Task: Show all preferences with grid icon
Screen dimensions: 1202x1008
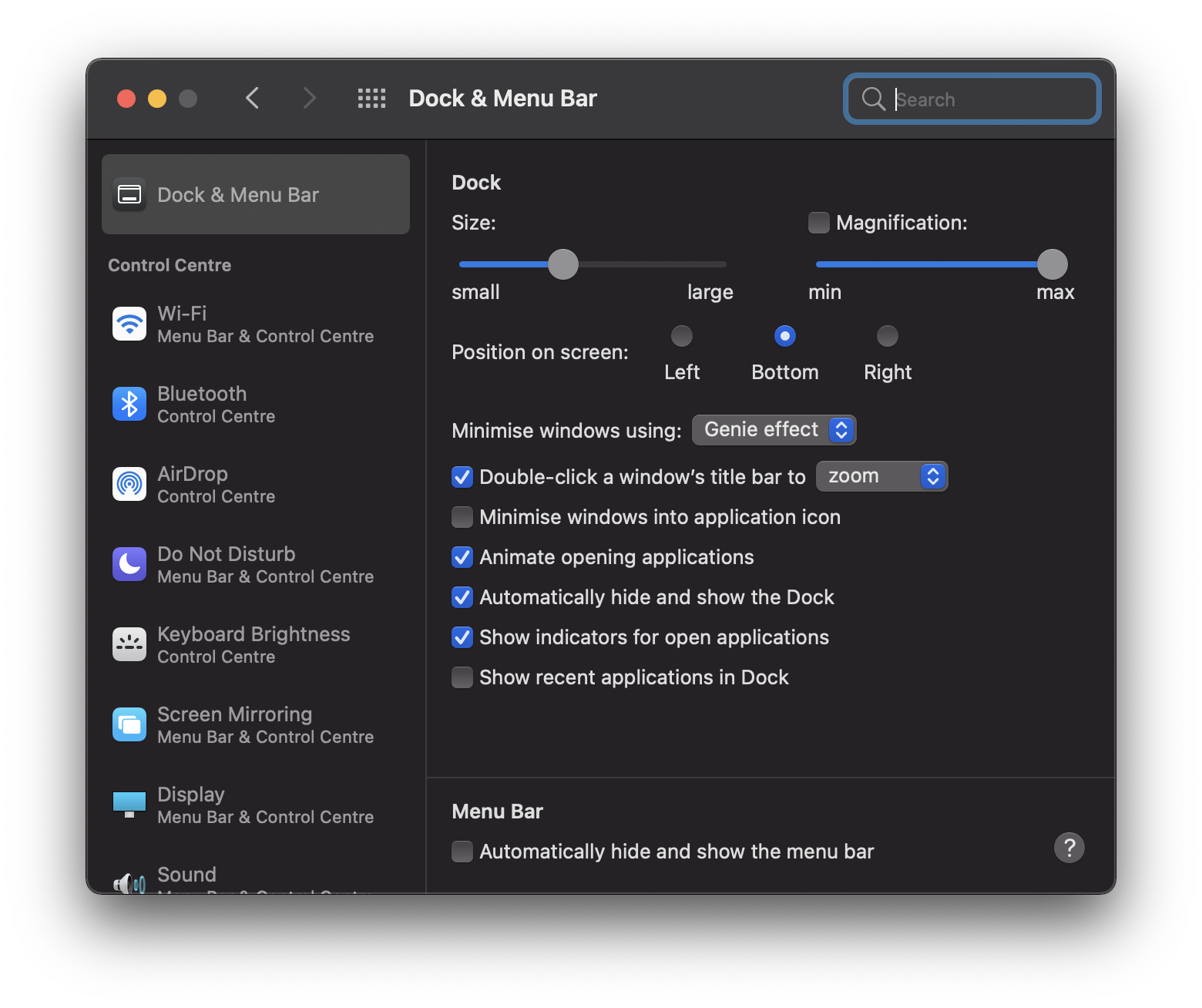Action: click(371, 99)
